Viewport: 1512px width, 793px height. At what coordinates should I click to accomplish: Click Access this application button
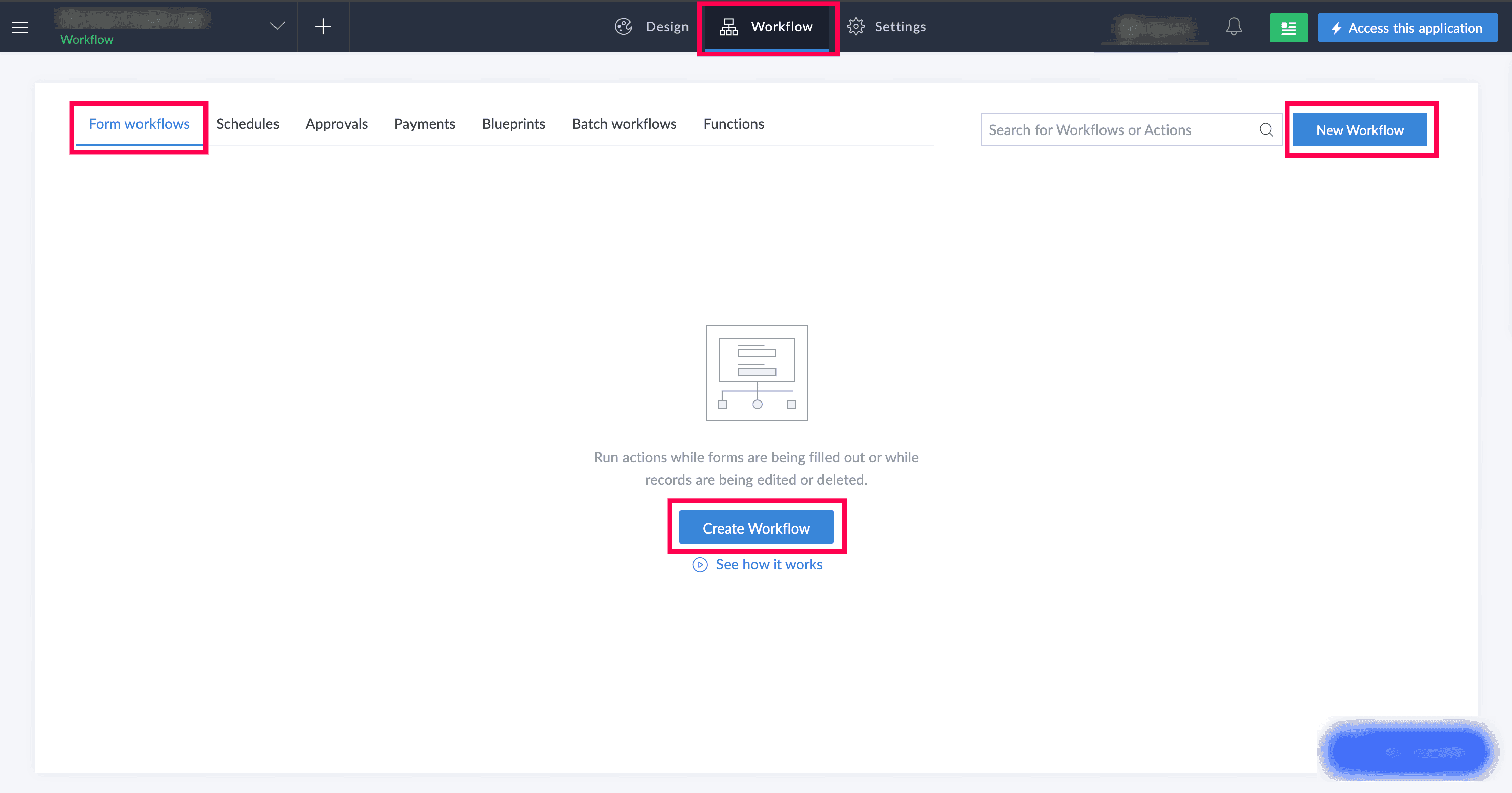(1407, 28)
